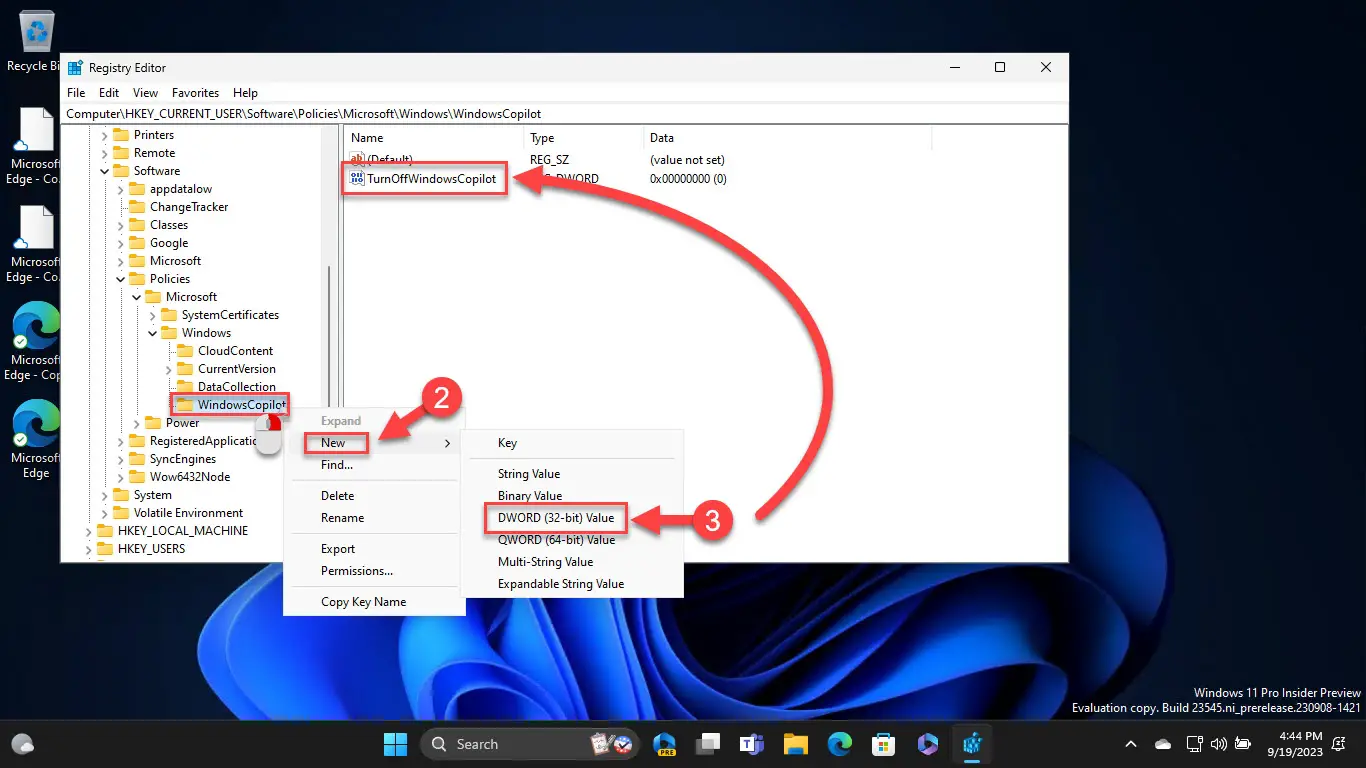The width and height of the screenshot is (1366, 768).
Task: Click the registry path address bar
Action: coord(564,114)
